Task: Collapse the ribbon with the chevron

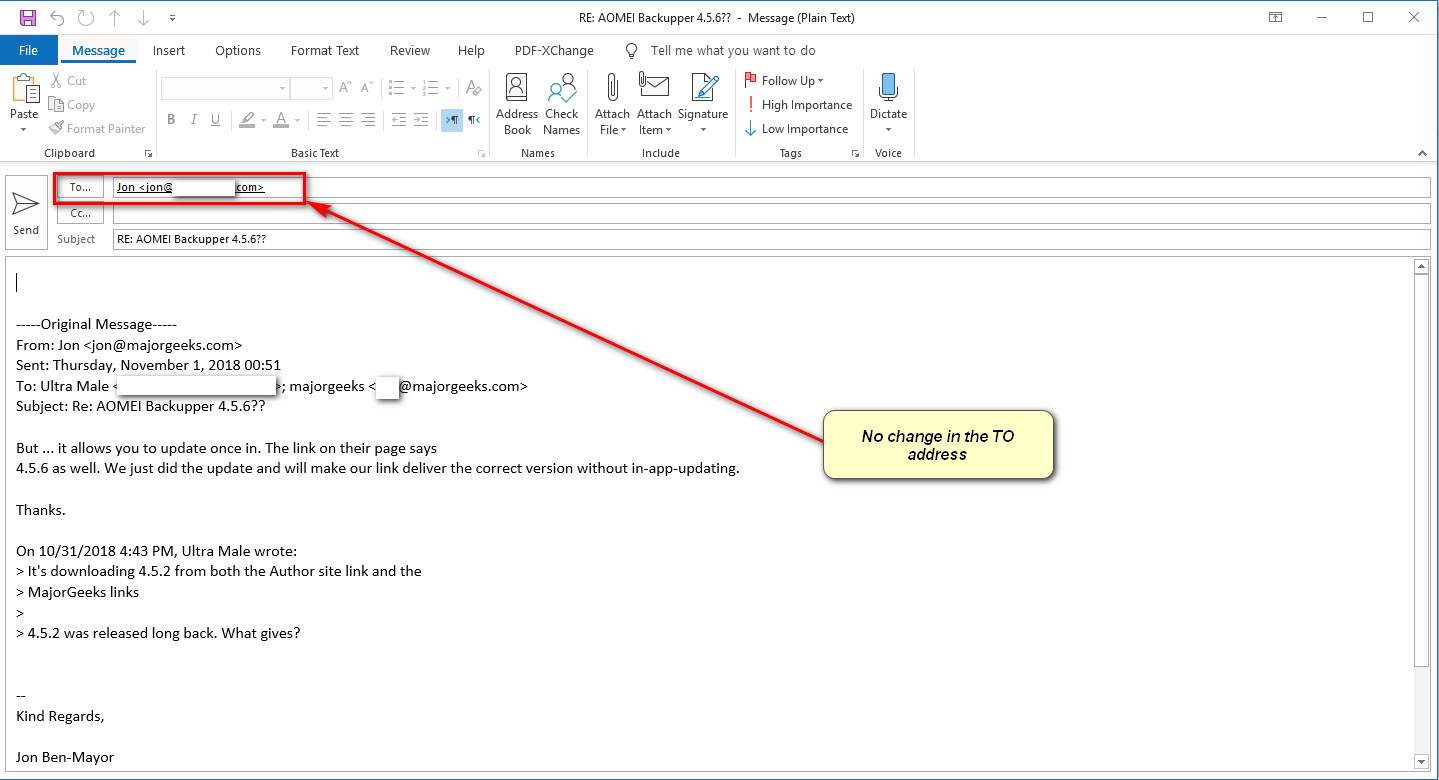Action: [1422, 154]
